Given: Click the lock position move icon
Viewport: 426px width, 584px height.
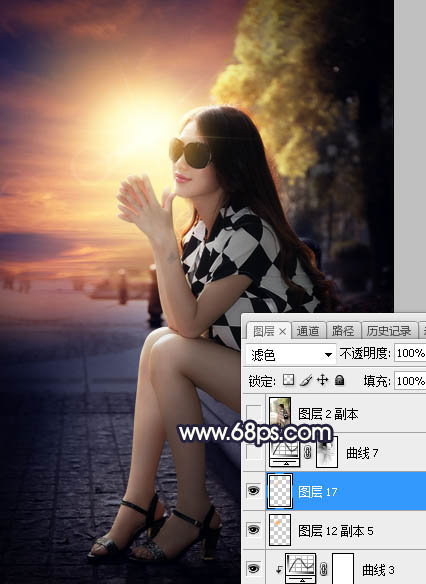Looking at the screenshot, I should [x=322, y=380].
